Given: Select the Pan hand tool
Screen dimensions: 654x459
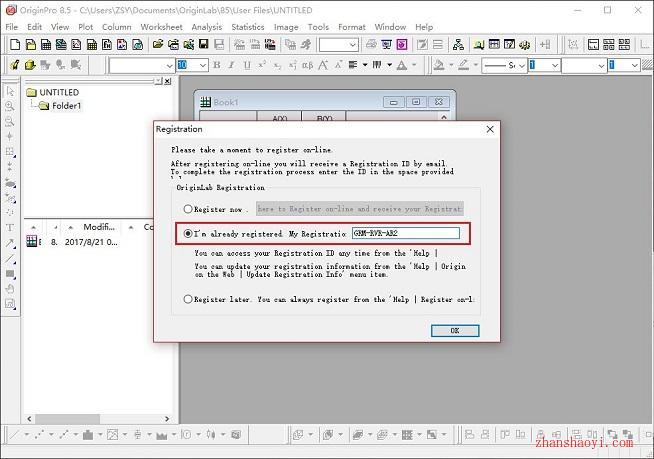Looking at the screenshot, I should [10, 289].
